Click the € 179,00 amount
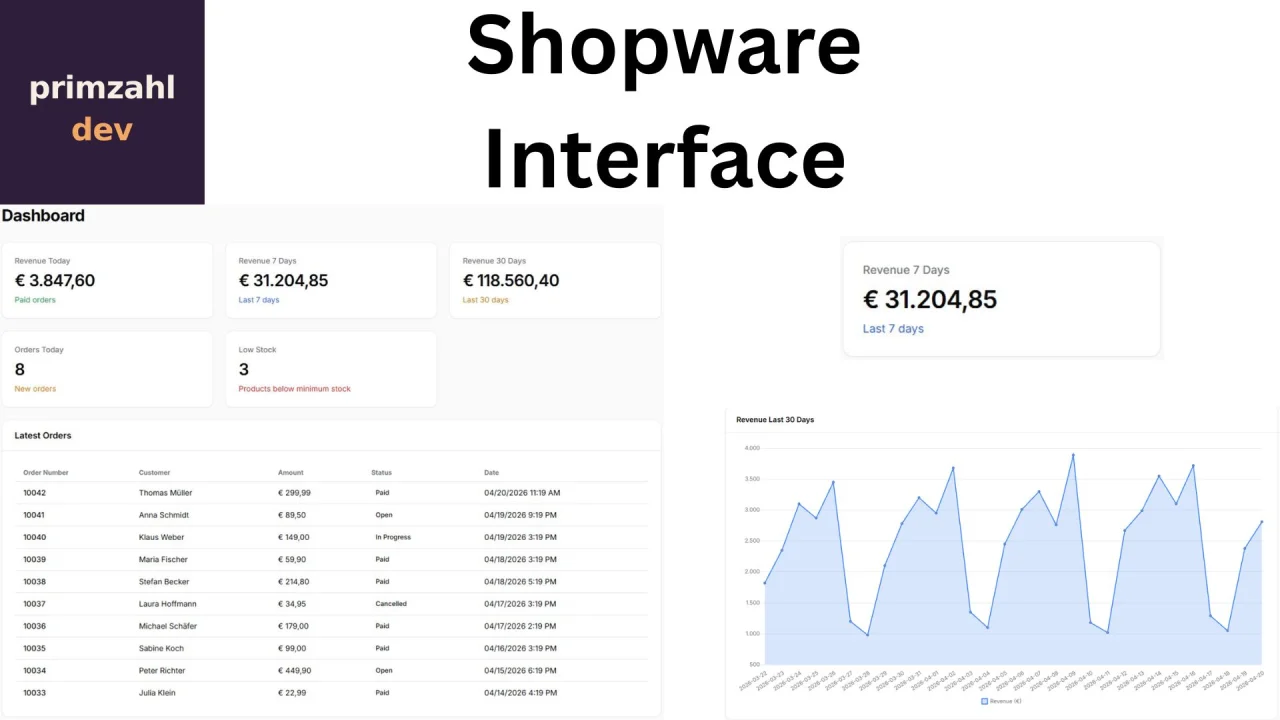Screen dimensions: 1280x720 (293, 626)
